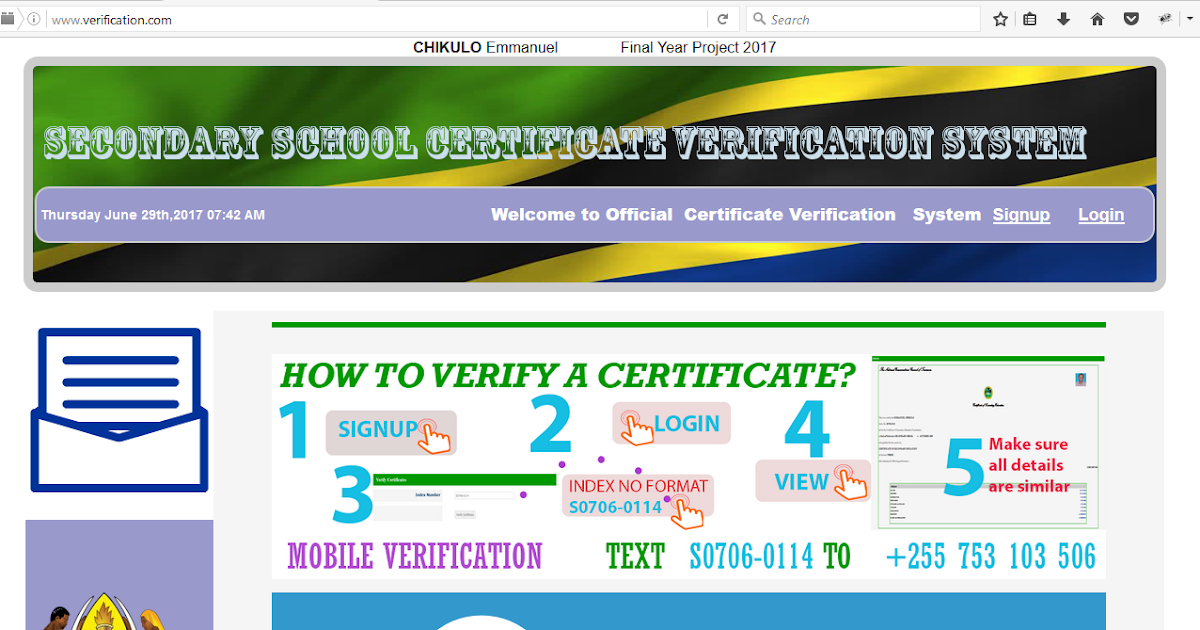Click the phone number +255 753 103 506

[991, 556]
